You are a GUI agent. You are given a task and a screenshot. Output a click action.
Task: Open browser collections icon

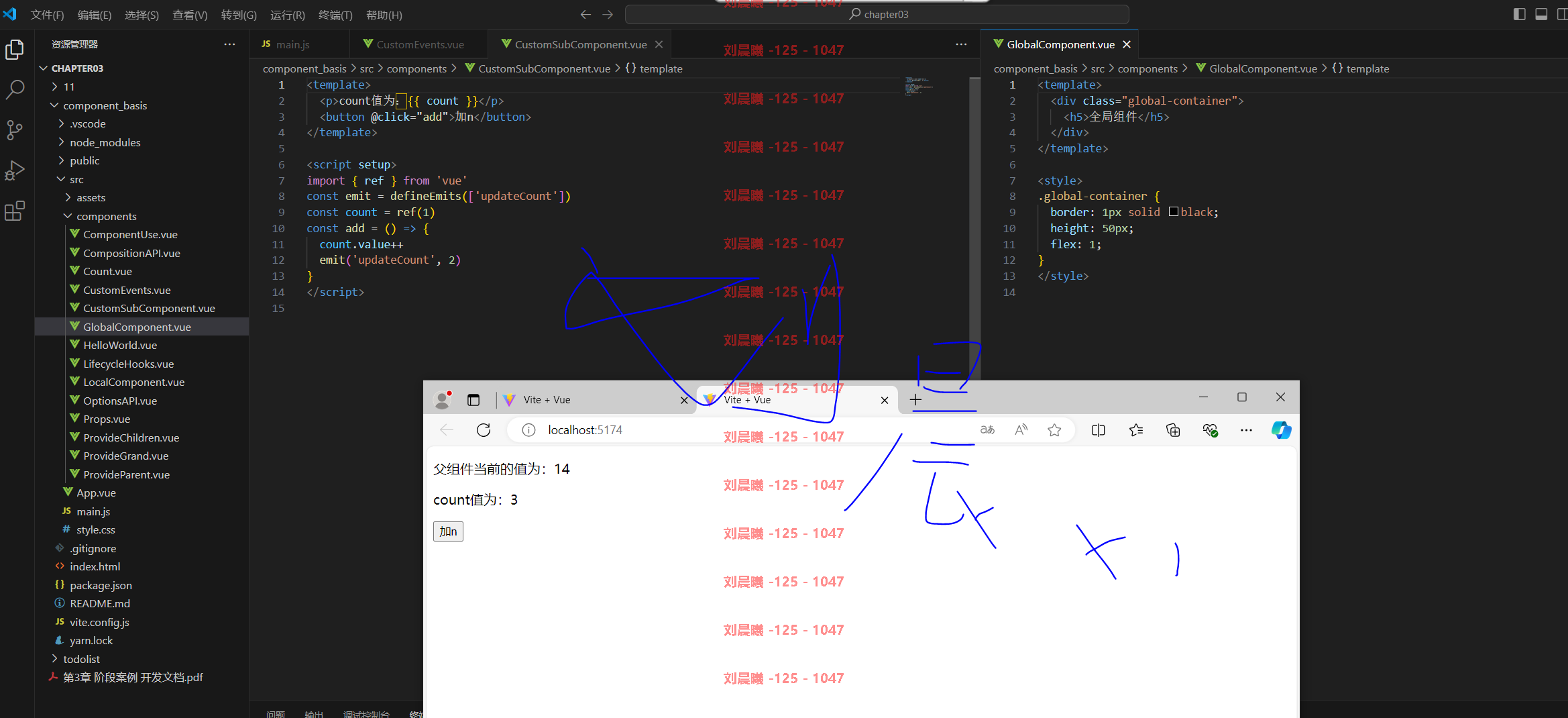coord(1173,430)
